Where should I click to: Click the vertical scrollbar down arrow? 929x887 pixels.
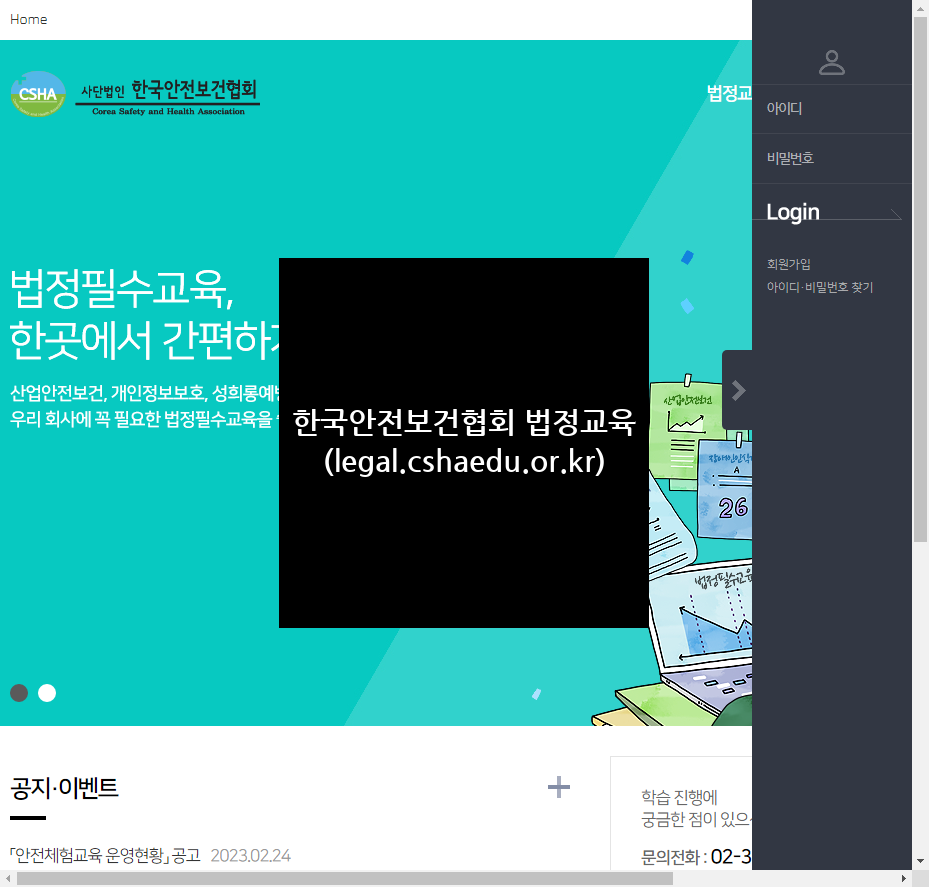click(x=920, y=861)
